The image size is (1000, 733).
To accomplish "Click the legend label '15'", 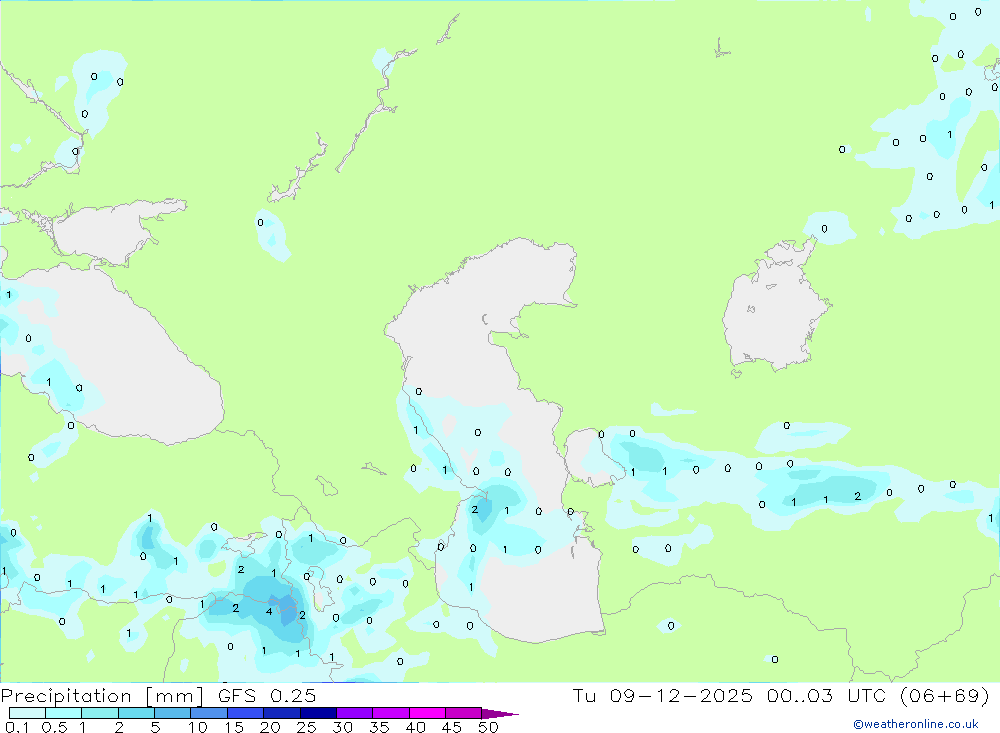I will [234, 727].
